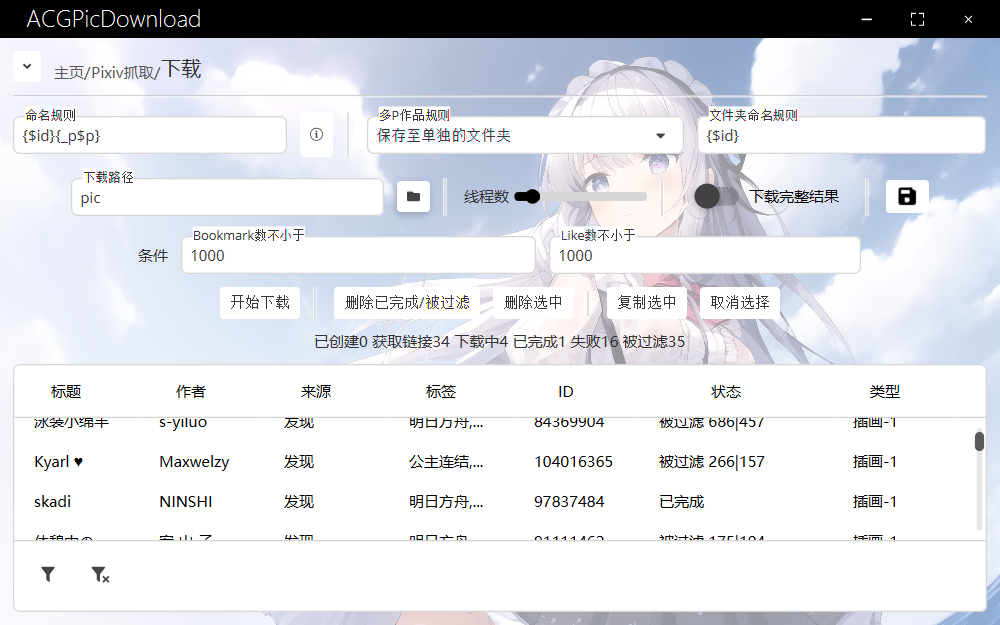Sort by the 标题 column header
This screenshot has width=1000, height=625.
pyautogui.click(x=66, y=392)
